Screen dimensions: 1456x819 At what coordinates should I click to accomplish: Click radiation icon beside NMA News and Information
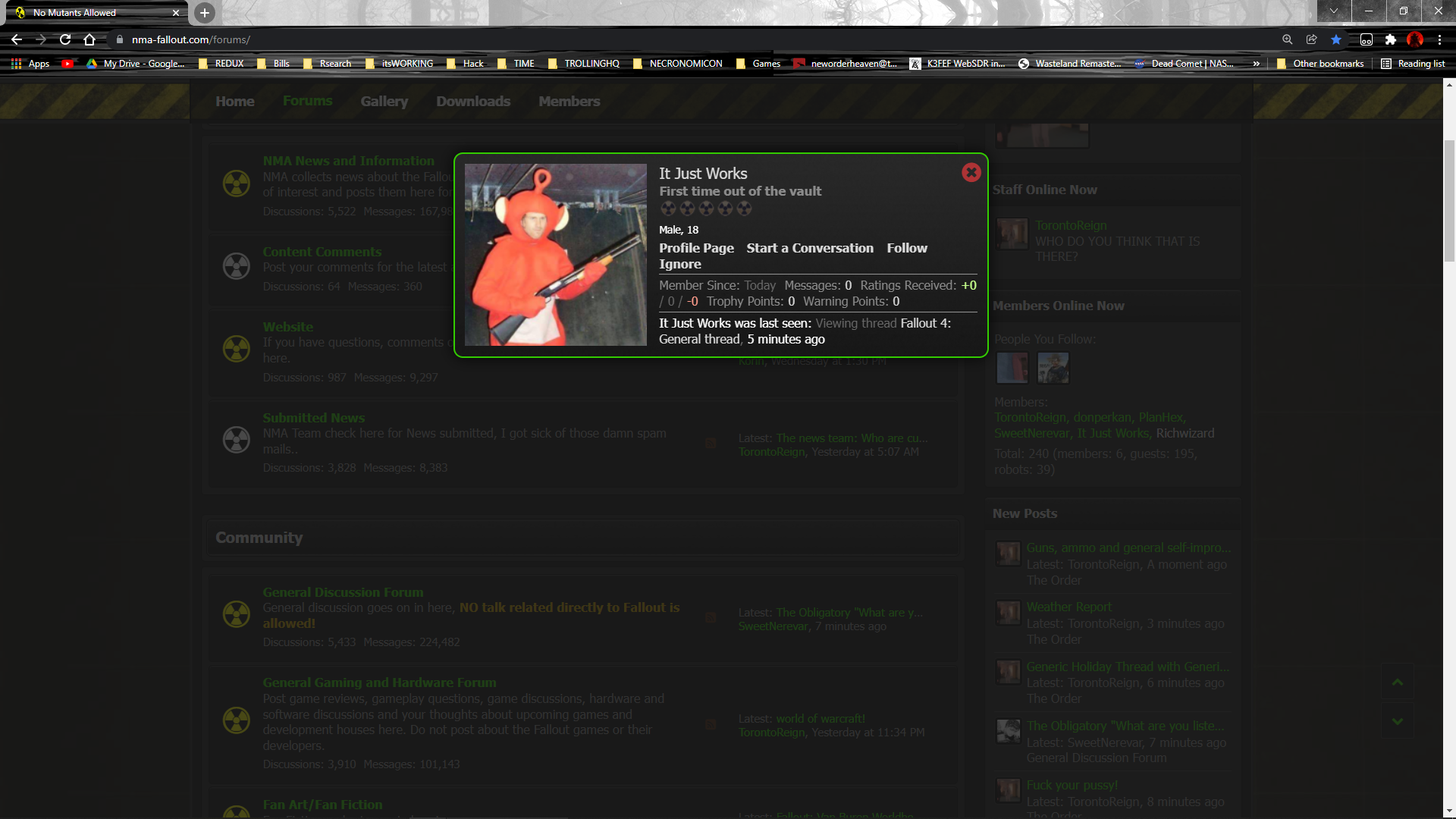point(237,183)
